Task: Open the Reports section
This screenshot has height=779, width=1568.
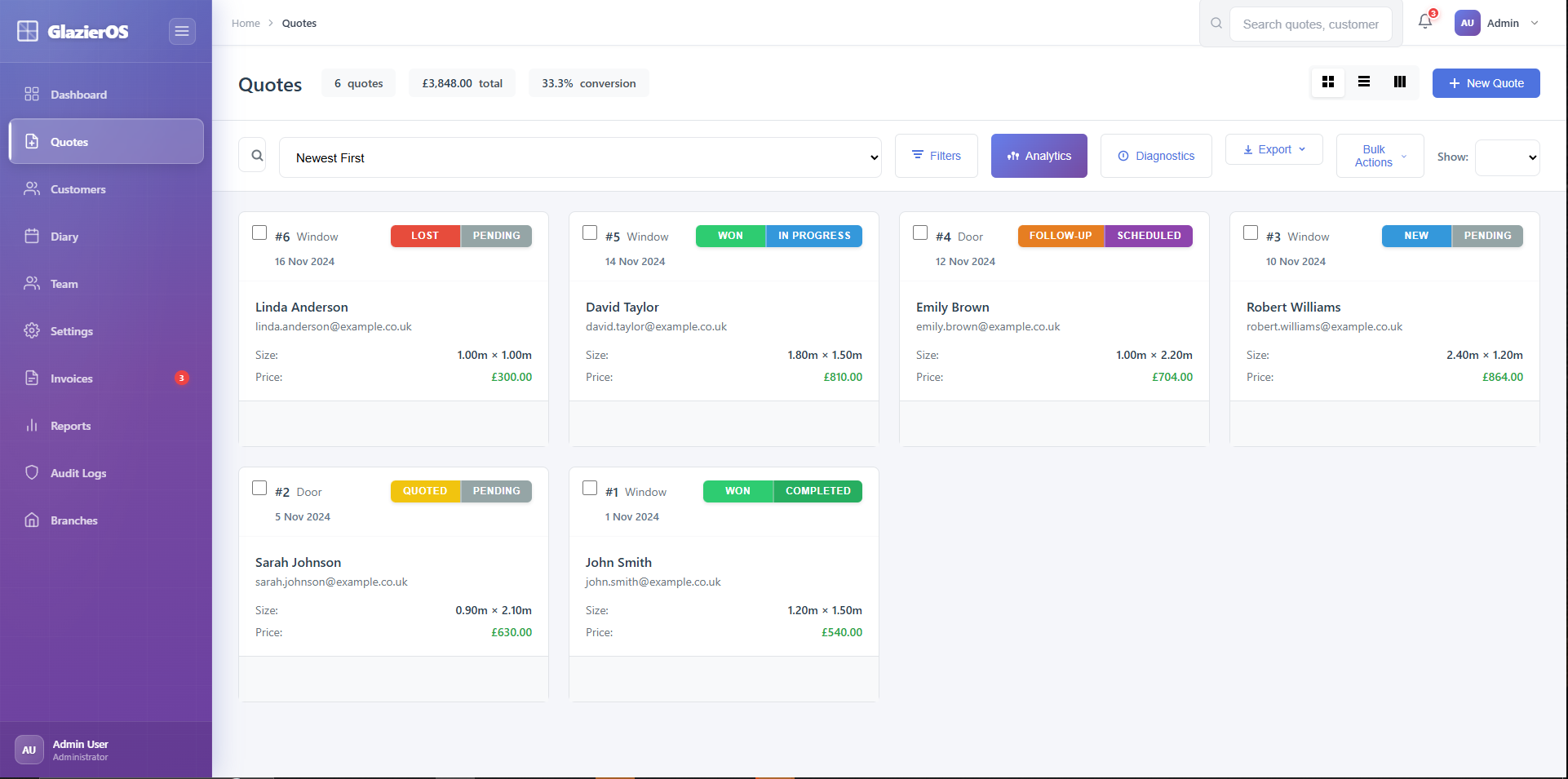Action: [69, 425]
